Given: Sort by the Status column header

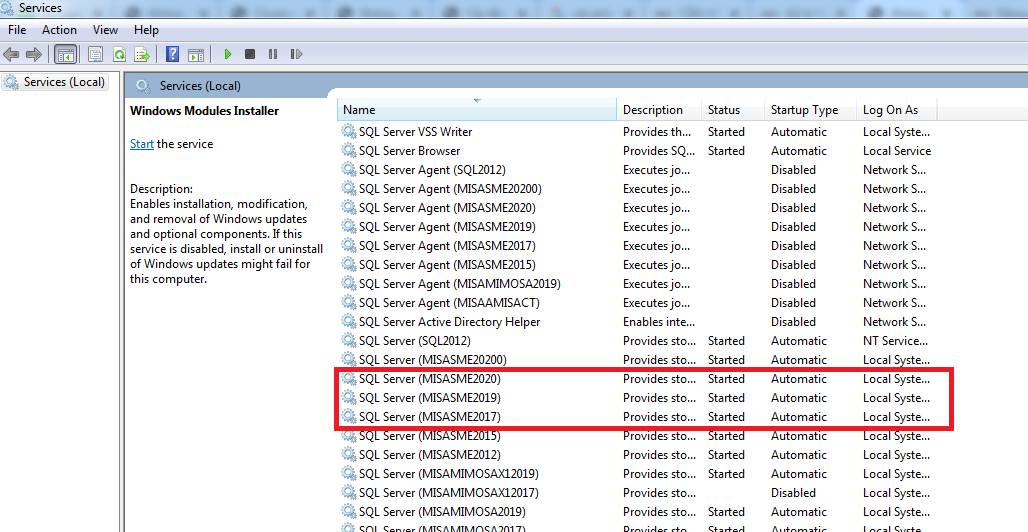Looking at the screenshot, I should coord(732,110).
